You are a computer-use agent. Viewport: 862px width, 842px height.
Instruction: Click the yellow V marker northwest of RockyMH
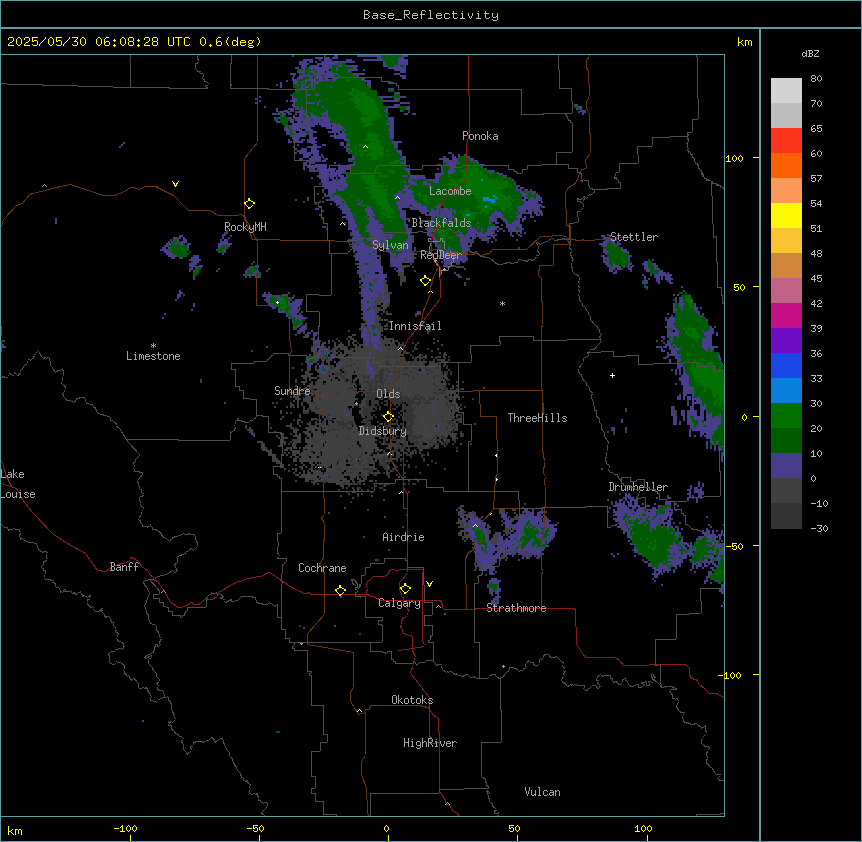coord(175,184)
